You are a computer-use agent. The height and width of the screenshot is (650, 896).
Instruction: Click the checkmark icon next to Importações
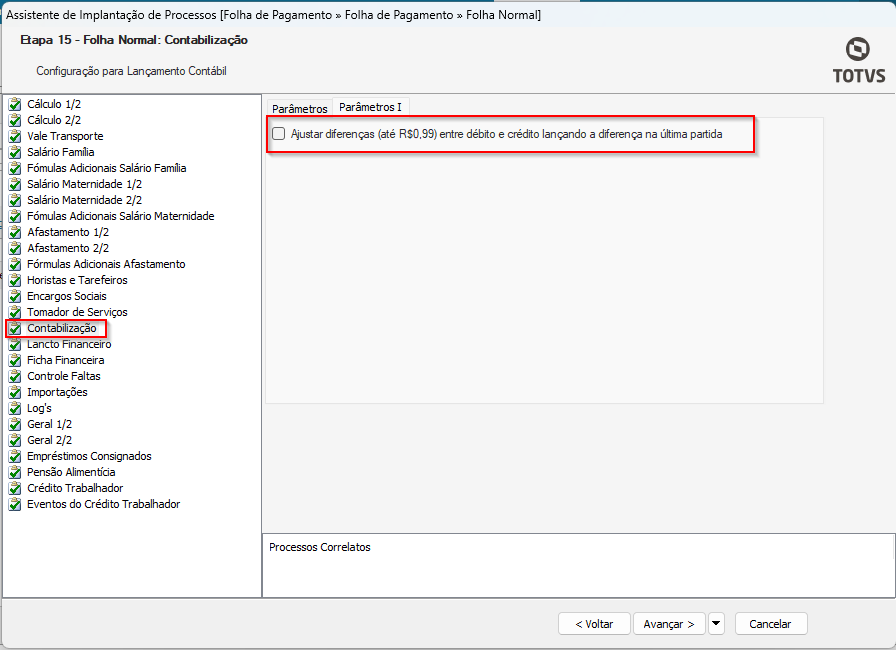[15, 392]
